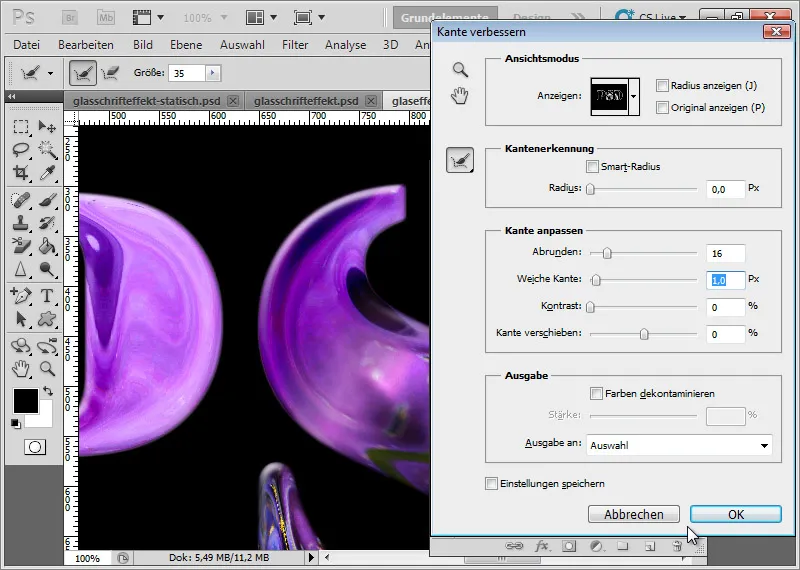Image resolution: width=800 pixels, height=570 pixels.
Task: Select the Zoom tool in the toolbox
Action: tap(47, 369)
